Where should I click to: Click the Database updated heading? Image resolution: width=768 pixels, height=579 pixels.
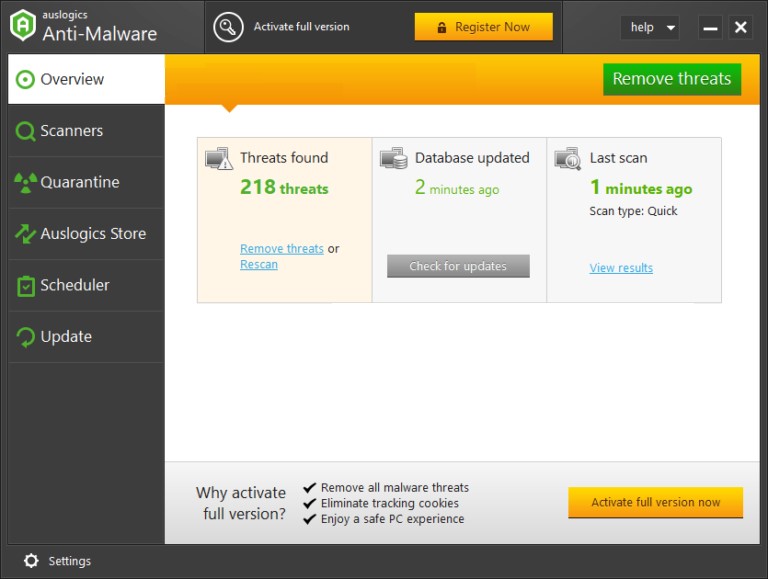tap(472, 158)
